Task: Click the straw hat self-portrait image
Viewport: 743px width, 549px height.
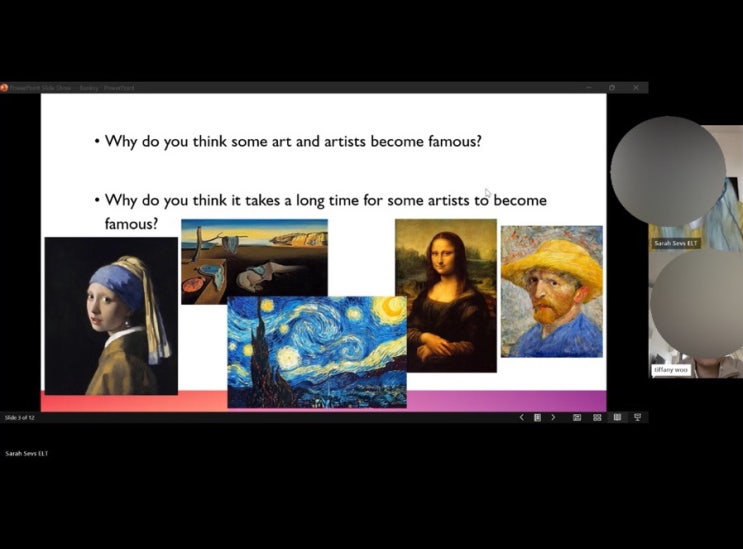Action: tap(552, 291)
